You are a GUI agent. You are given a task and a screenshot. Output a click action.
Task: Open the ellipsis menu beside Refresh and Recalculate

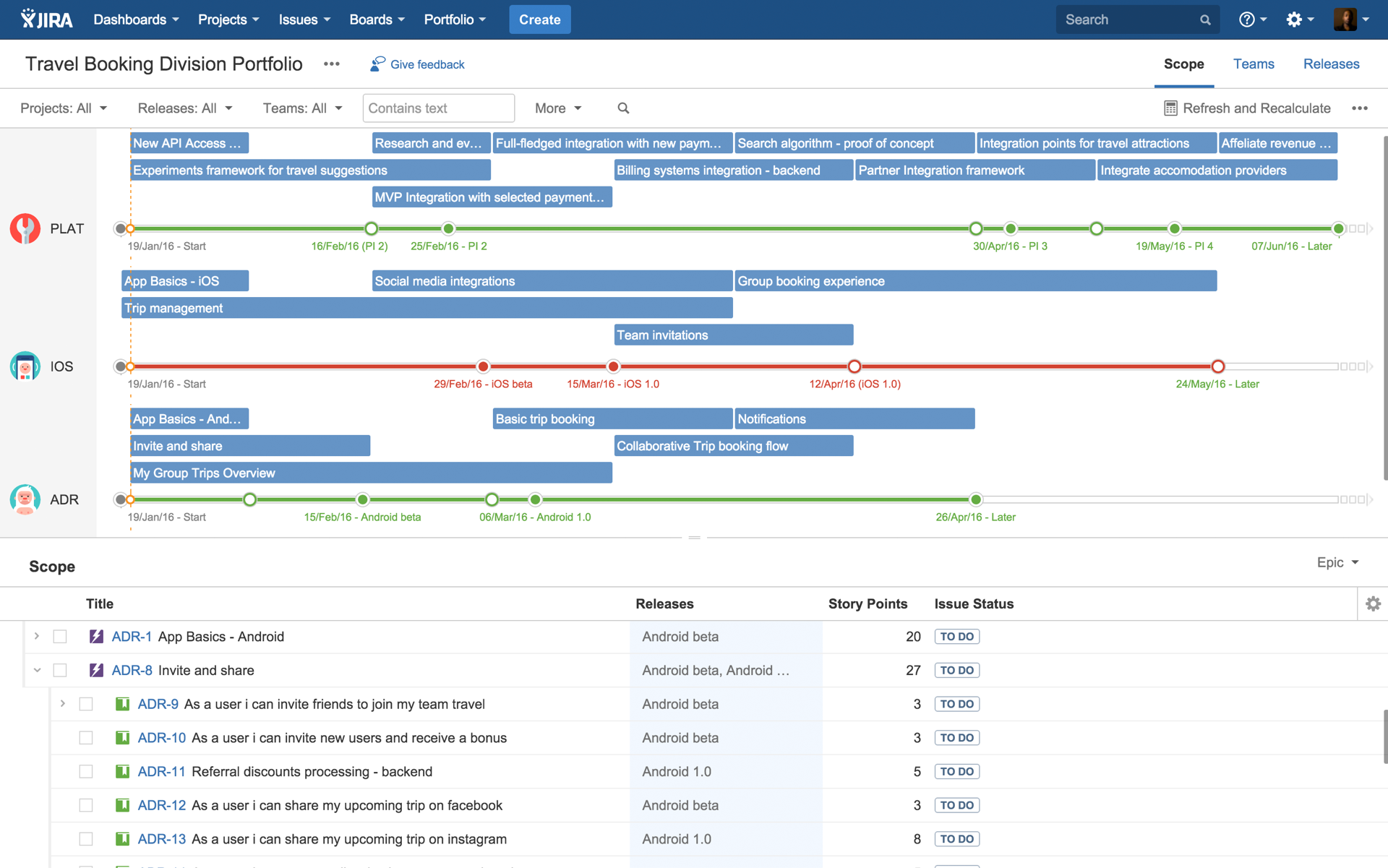coord(1360,108)
